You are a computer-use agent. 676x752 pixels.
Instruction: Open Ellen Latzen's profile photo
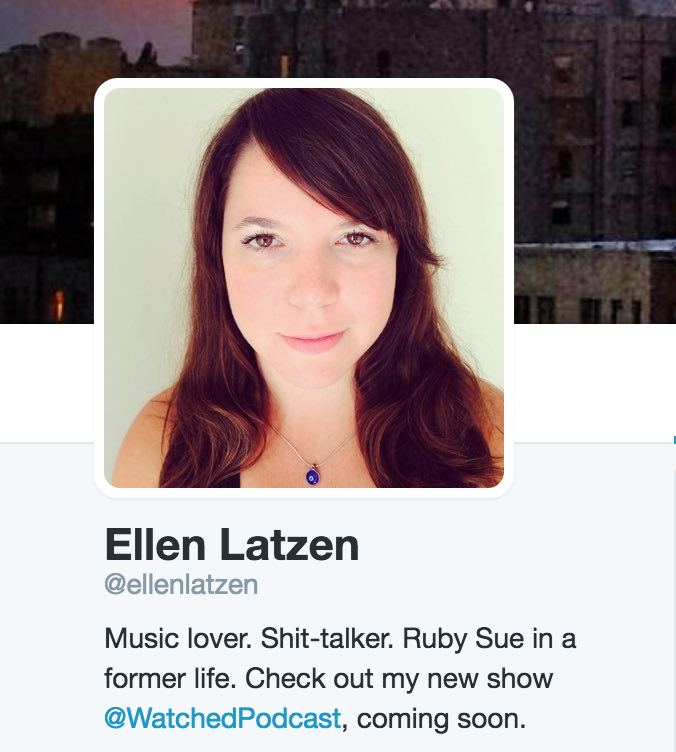pyautogui.click(x=304, y=288)
